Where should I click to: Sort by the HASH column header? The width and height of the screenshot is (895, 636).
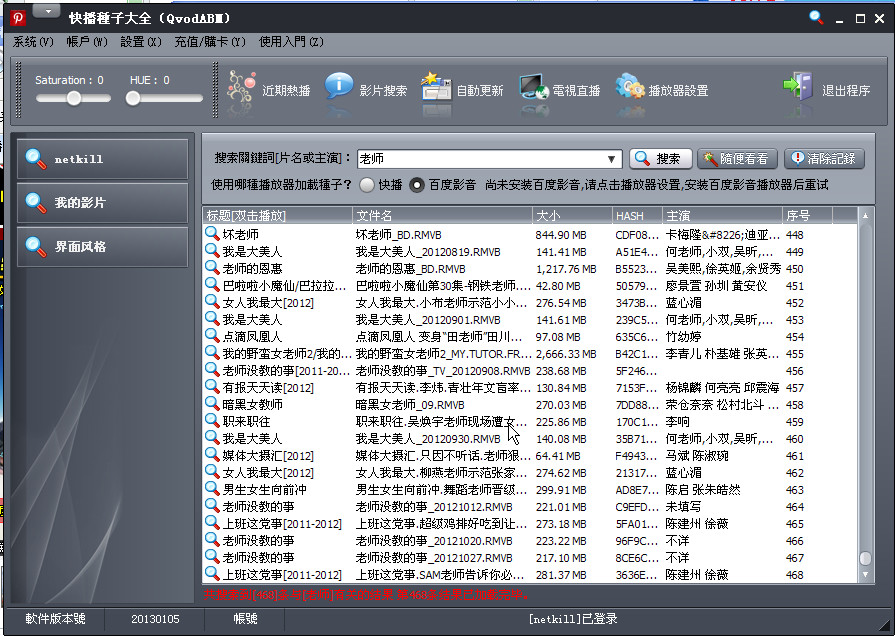(x=637, y=216)
